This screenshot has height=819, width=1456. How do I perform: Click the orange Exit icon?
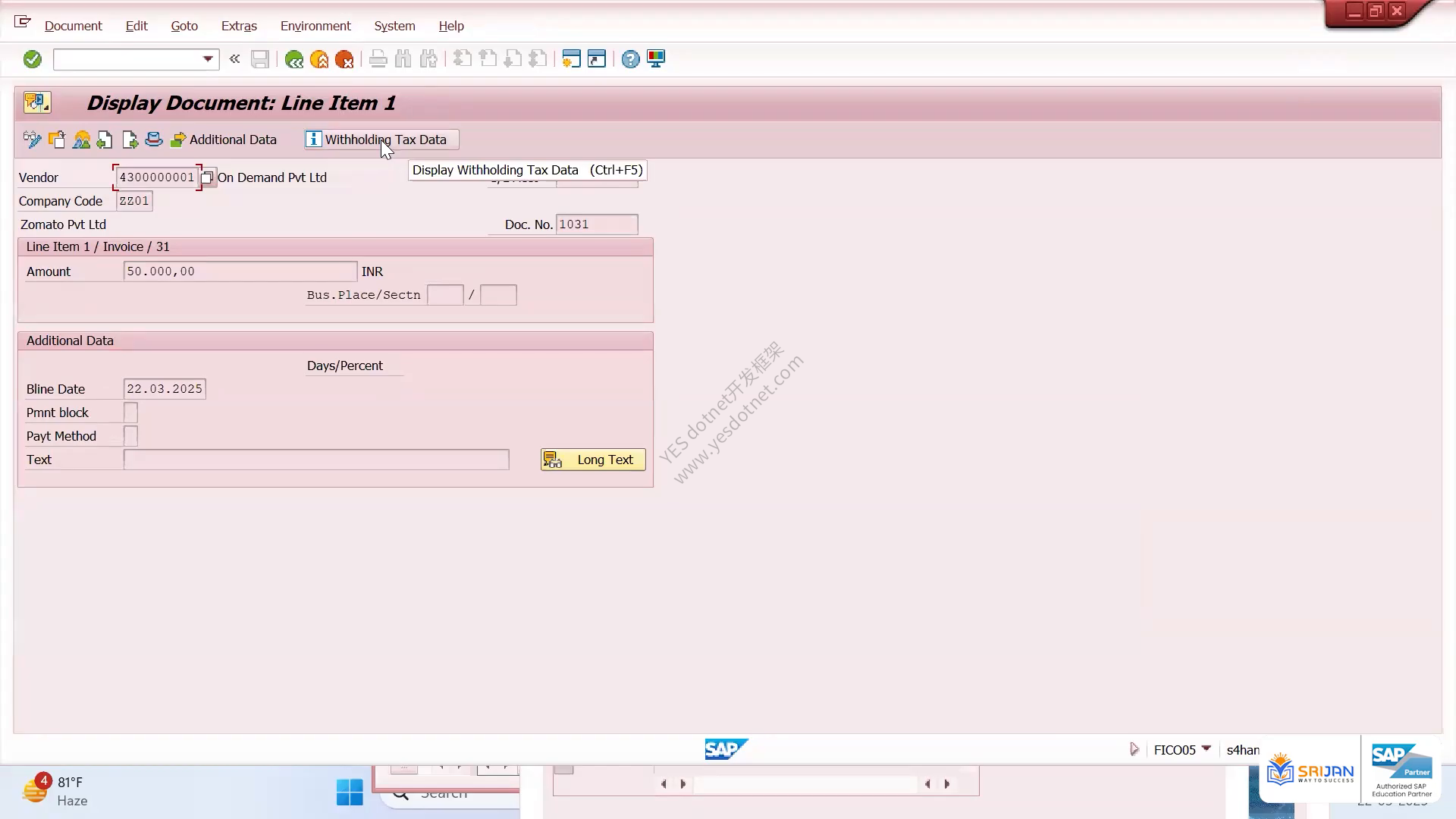tap(319, 59)
